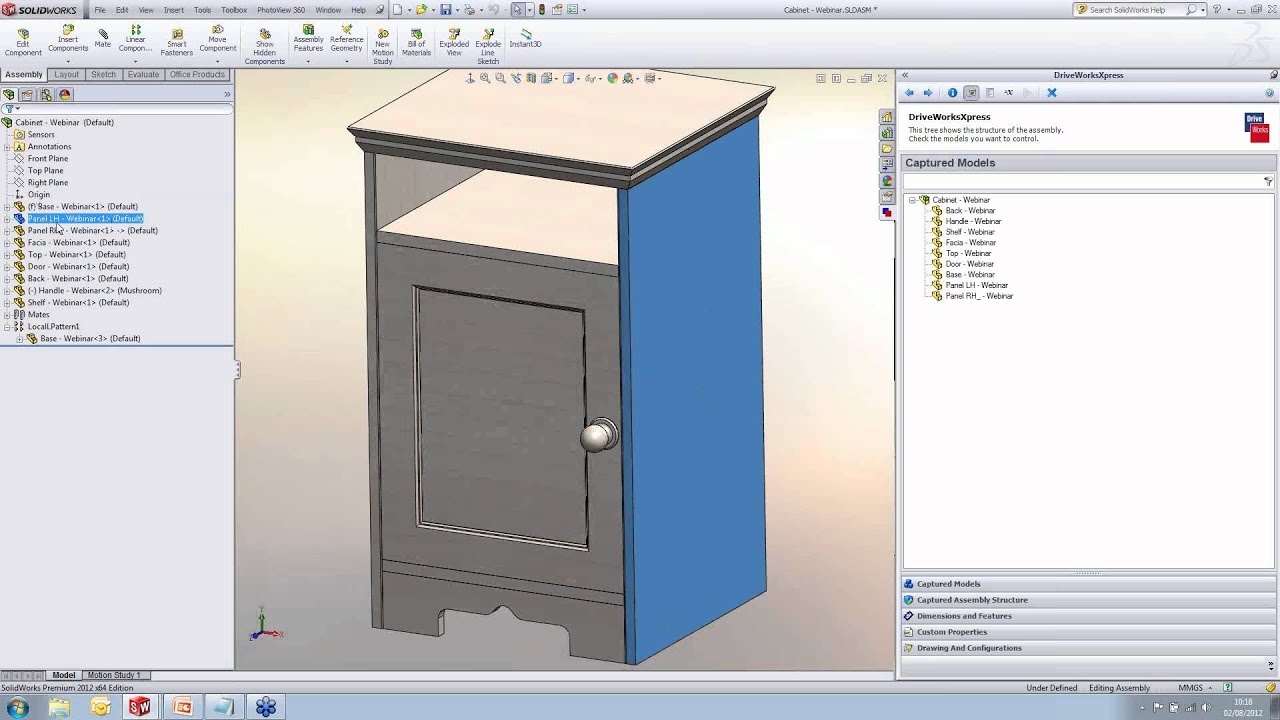Go forward in DriveWorksXpress
This screenshot has width=1280, height=720.
(928, 93)
